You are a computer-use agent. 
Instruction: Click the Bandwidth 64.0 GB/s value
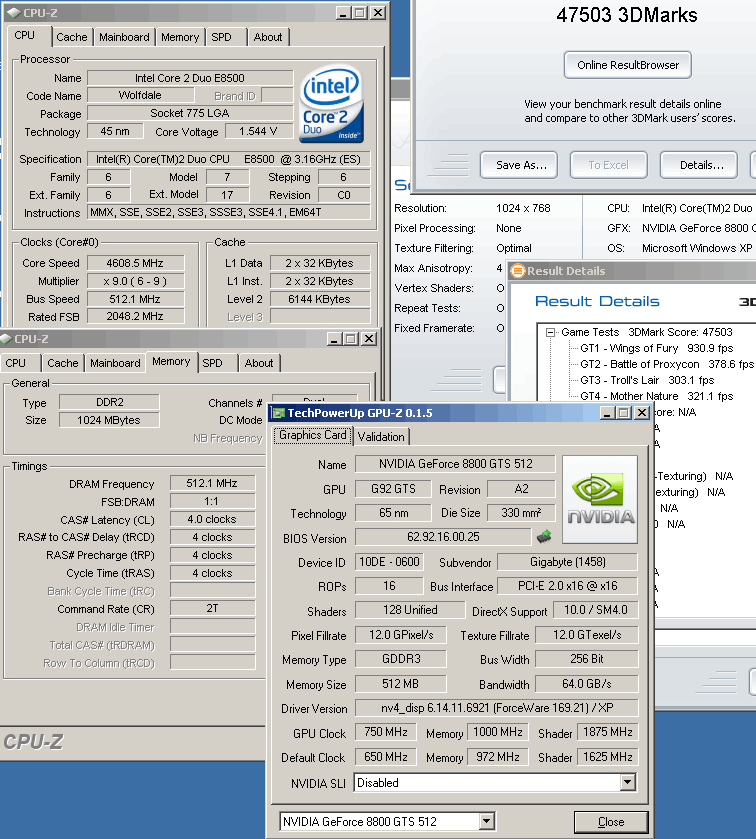pyautogui.click(x=586, y=684)
